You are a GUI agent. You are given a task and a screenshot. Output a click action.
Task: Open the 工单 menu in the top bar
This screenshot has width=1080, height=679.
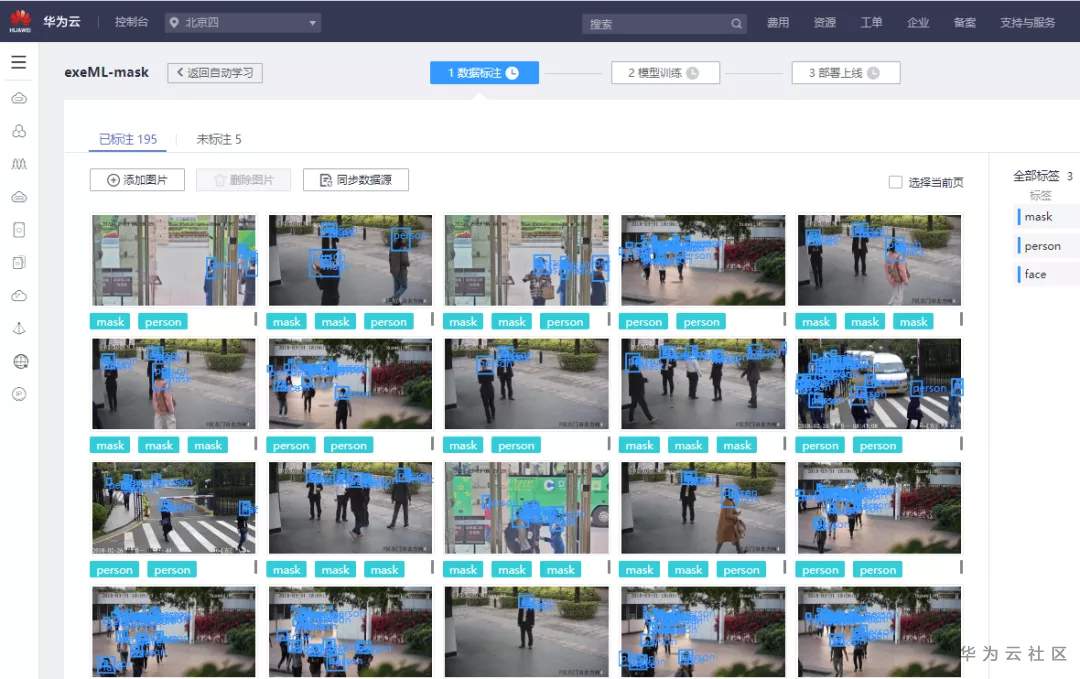coord(871,23)
